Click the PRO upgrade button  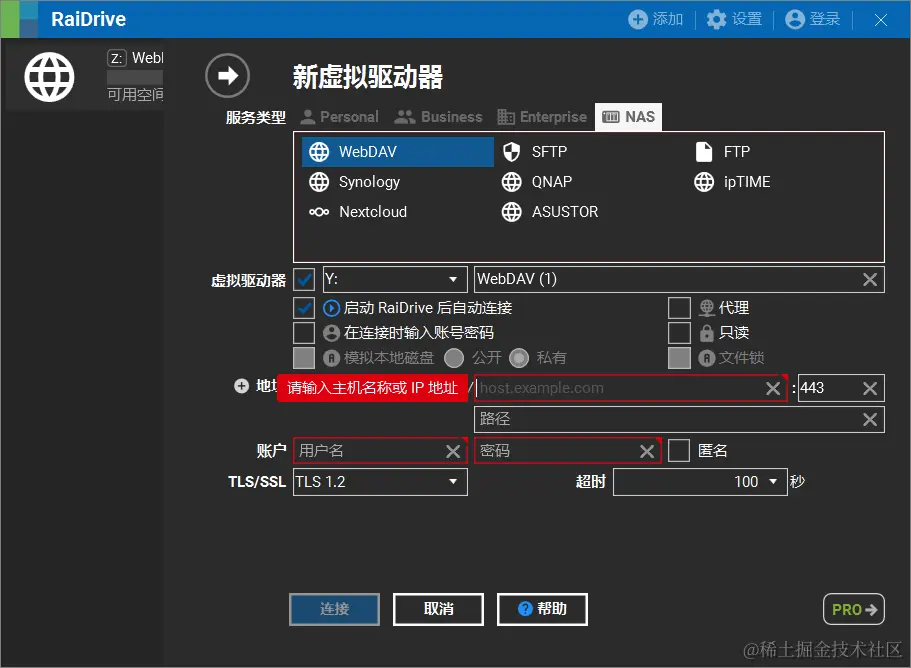point(853,609)
